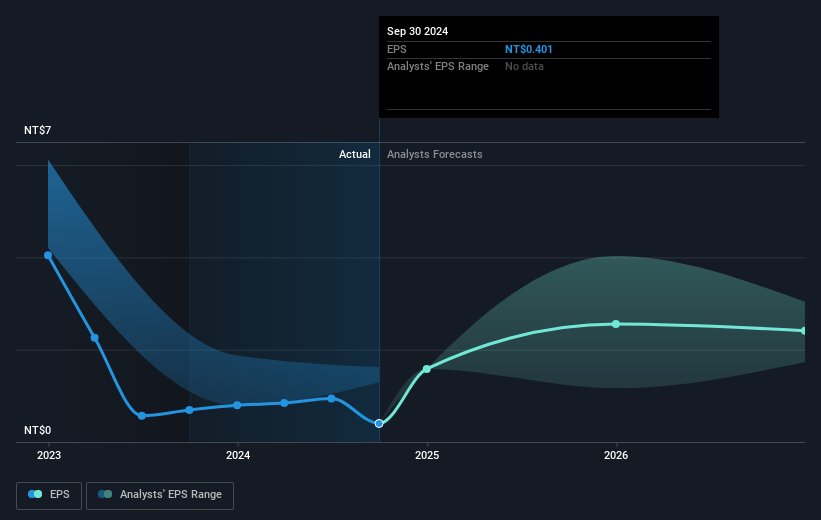The image size is (821, 520).
Task: Click the Sep 30 2024 tooltip date
Action: click(417, 31)
